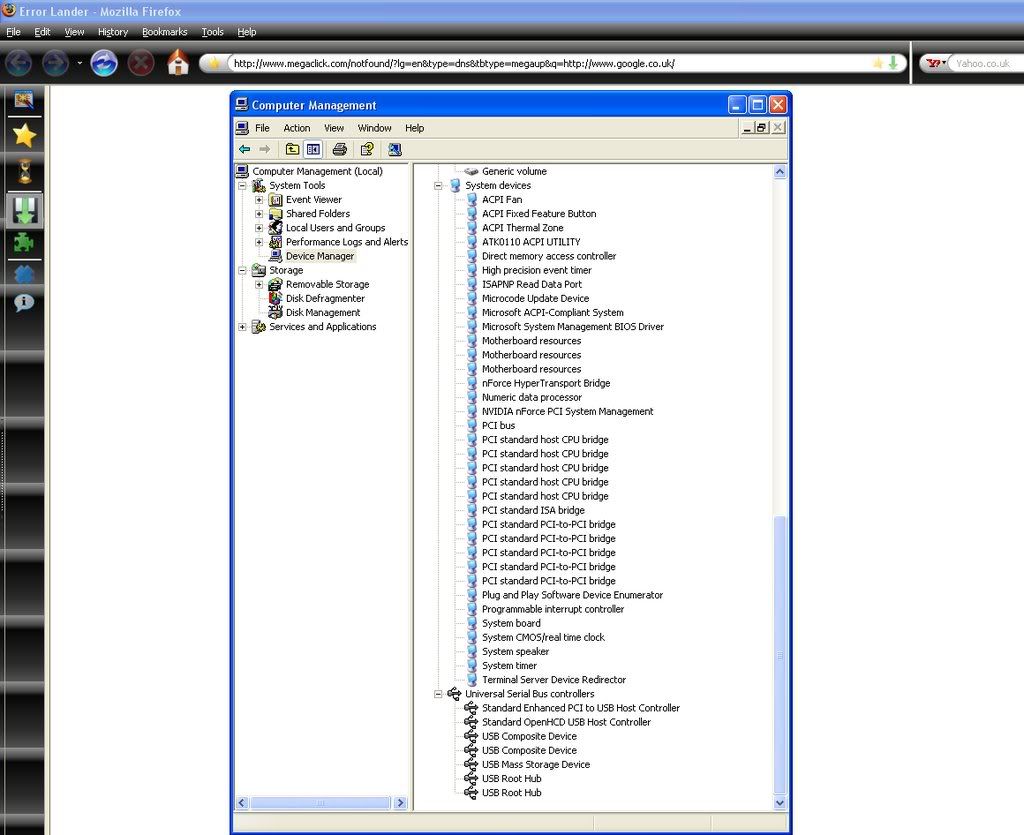This screenshot has width=1024, height=835.
Task: Click the red Stop loading button
Action: click(140, 63)
